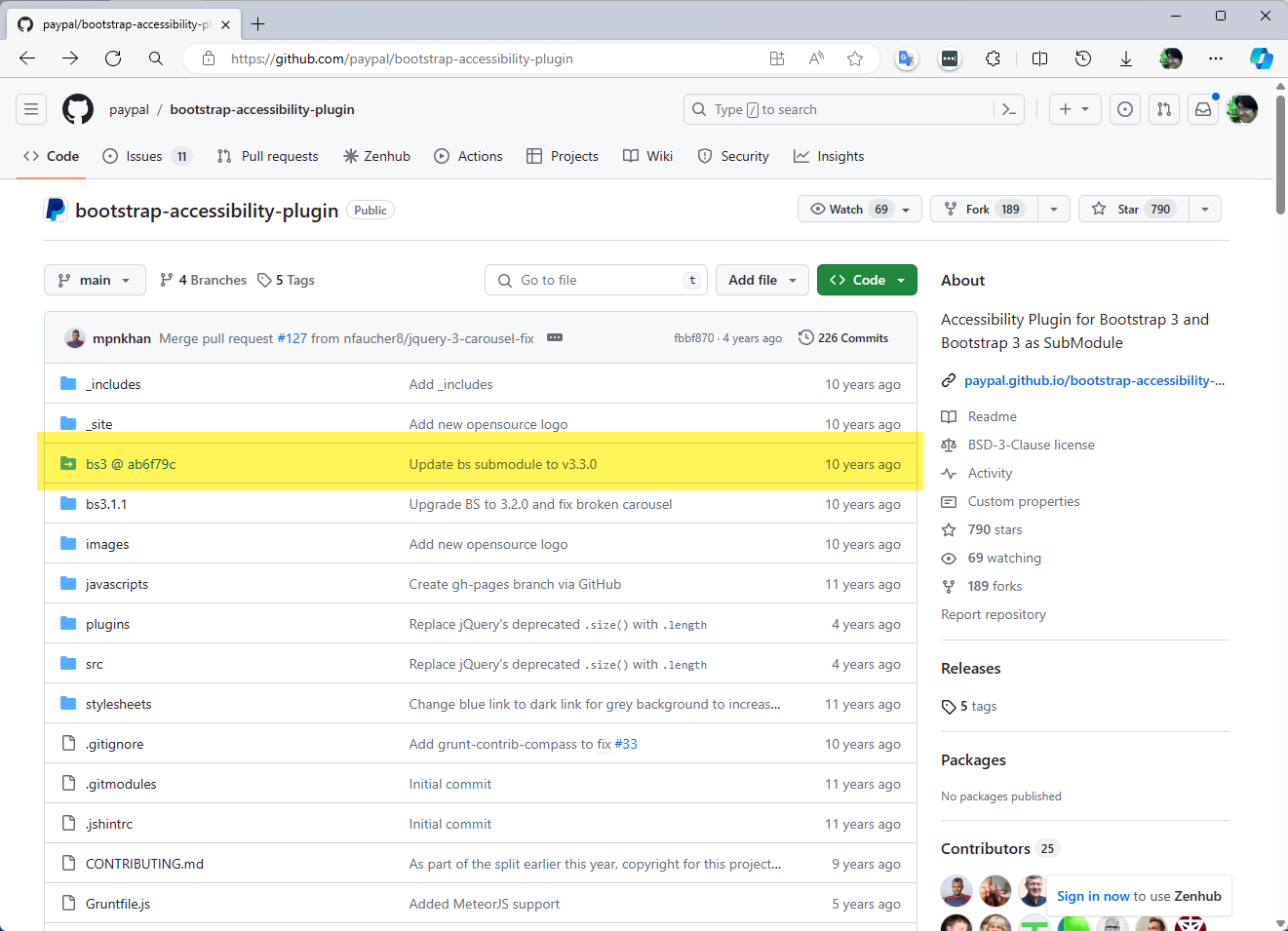Open the main branch switcher dropdown

95,280
